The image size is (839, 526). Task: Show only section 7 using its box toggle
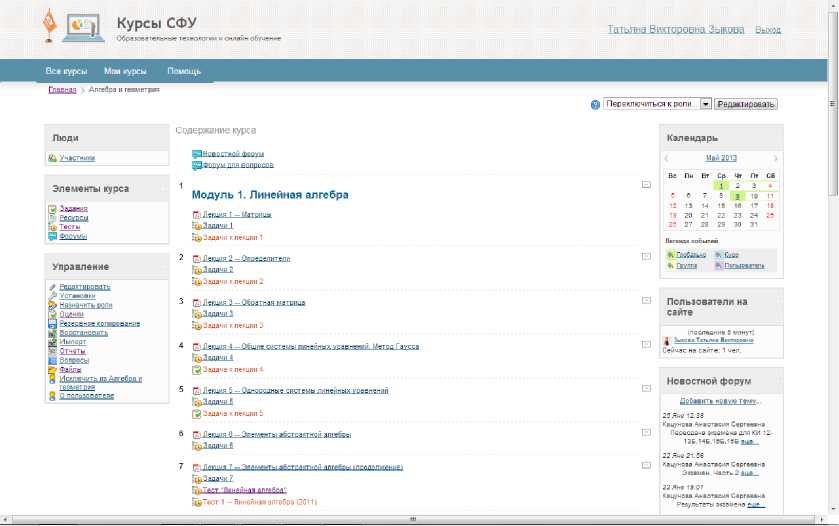pos(646,465)
